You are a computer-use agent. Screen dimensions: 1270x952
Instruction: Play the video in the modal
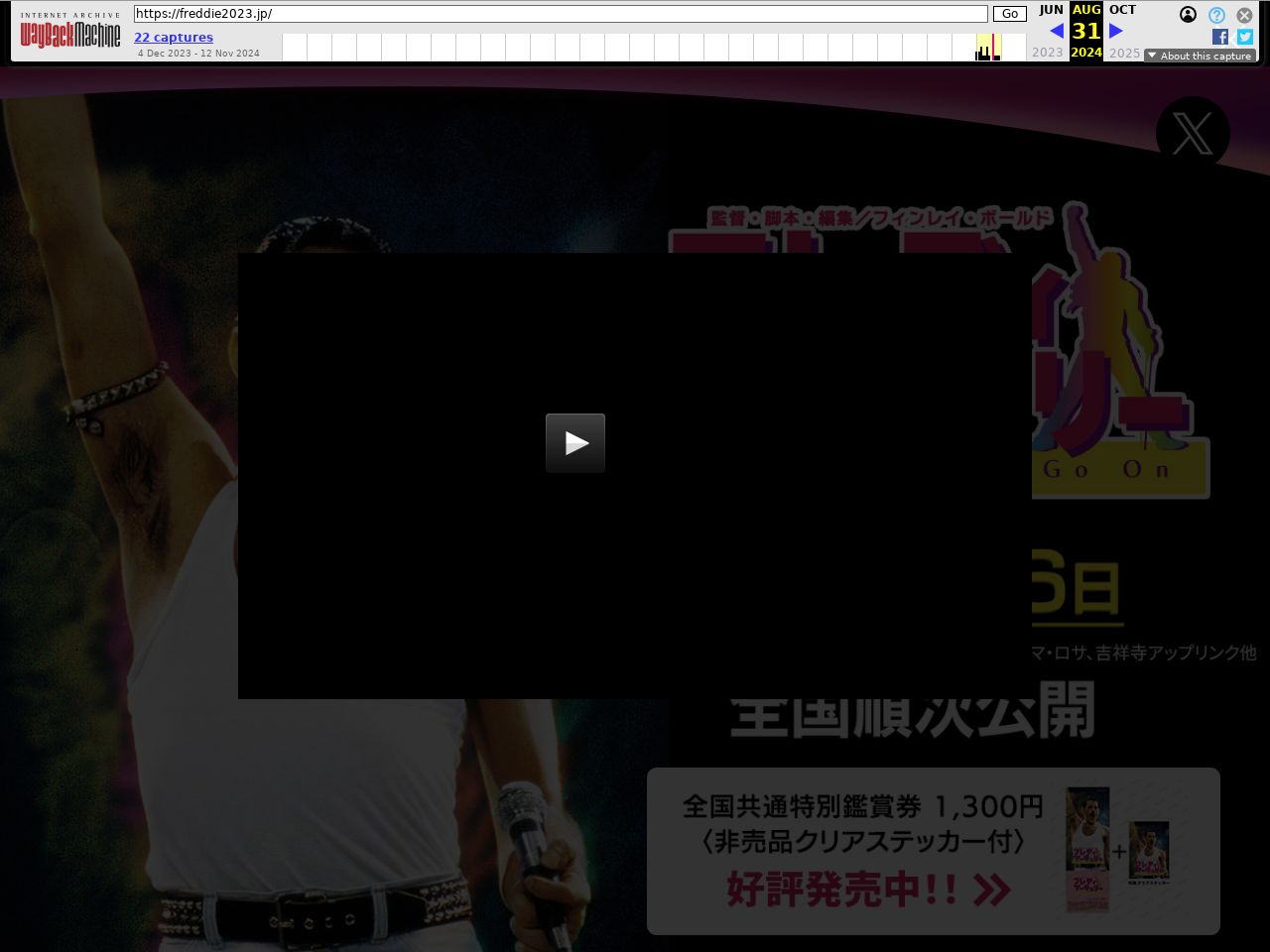tap(575, 443)
